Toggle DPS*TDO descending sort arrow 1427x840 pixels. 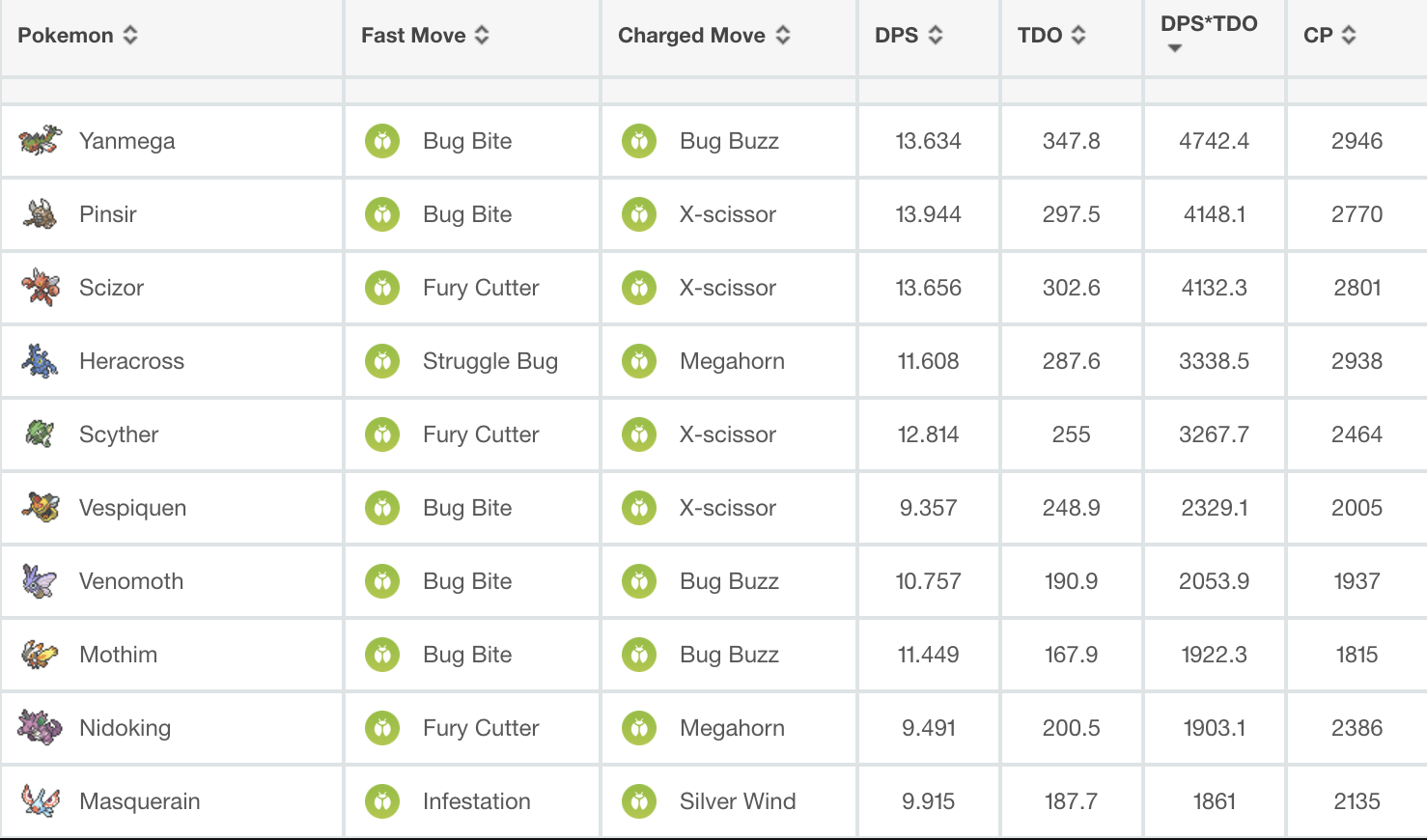pyautogui.click(x=1174, y=48)
